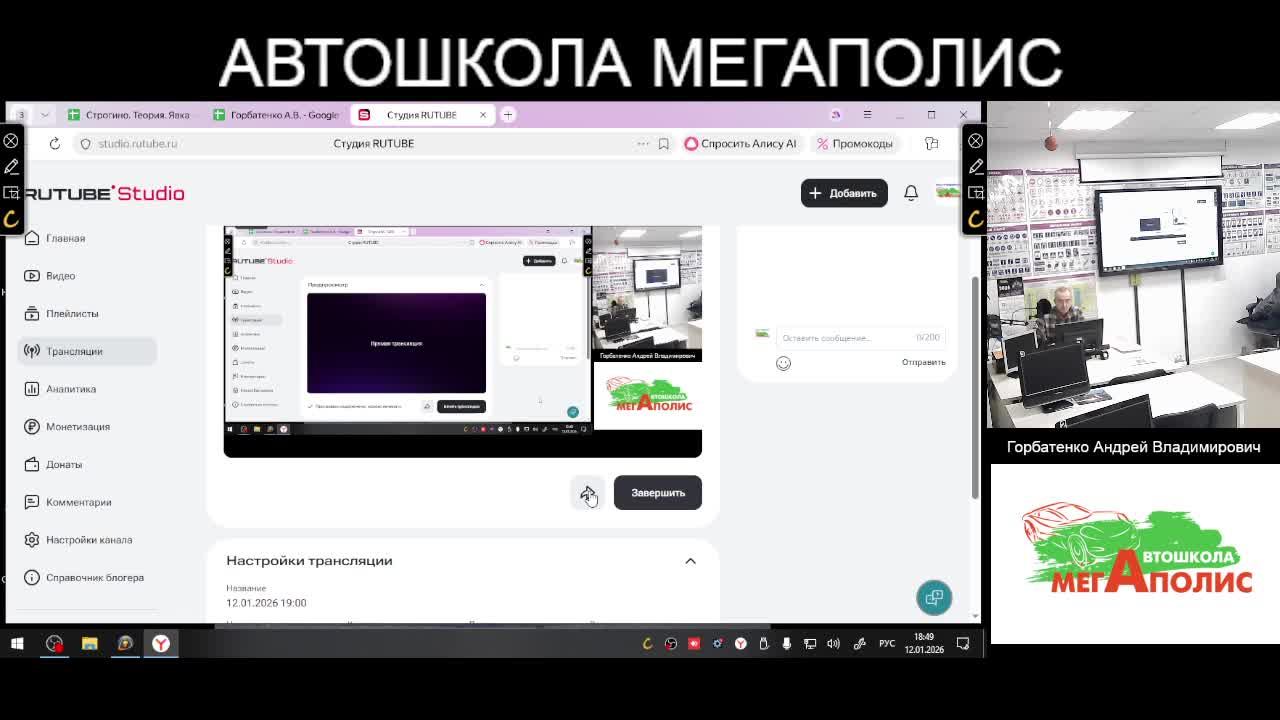Open File Explorer from the taskbar
This screenshot has height=720, width=1280.
[x=90, y=644]
